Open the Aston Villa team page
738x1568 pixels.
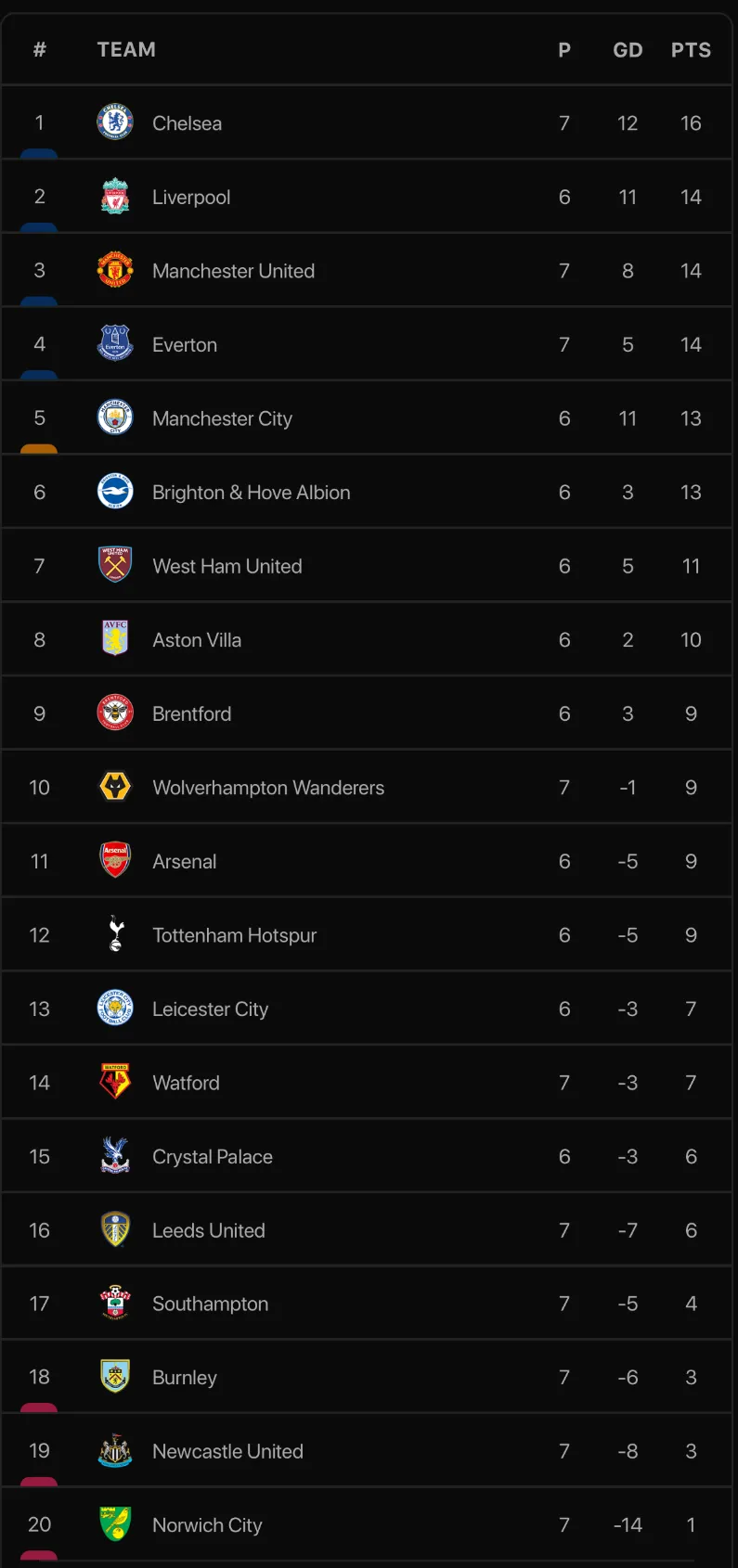point(197,640)
